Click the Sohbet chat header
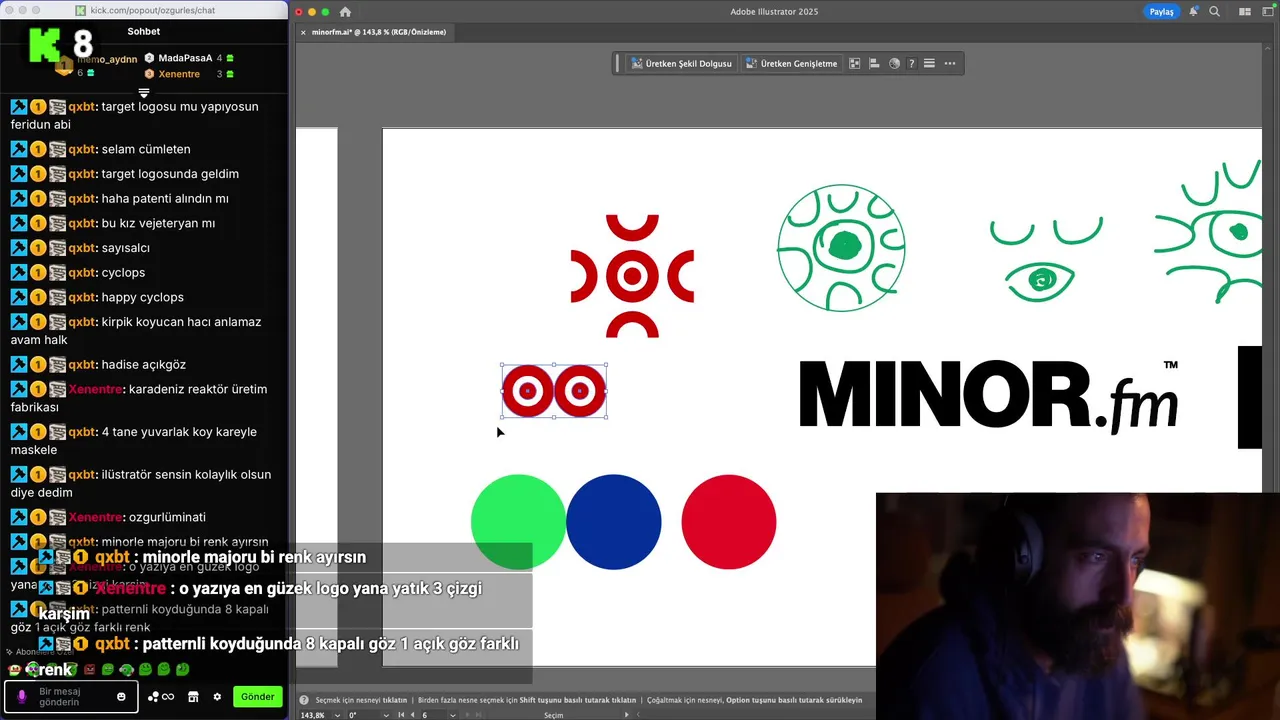The height and width of the screenshot is (720, 1280). click(x=144, y=31)
